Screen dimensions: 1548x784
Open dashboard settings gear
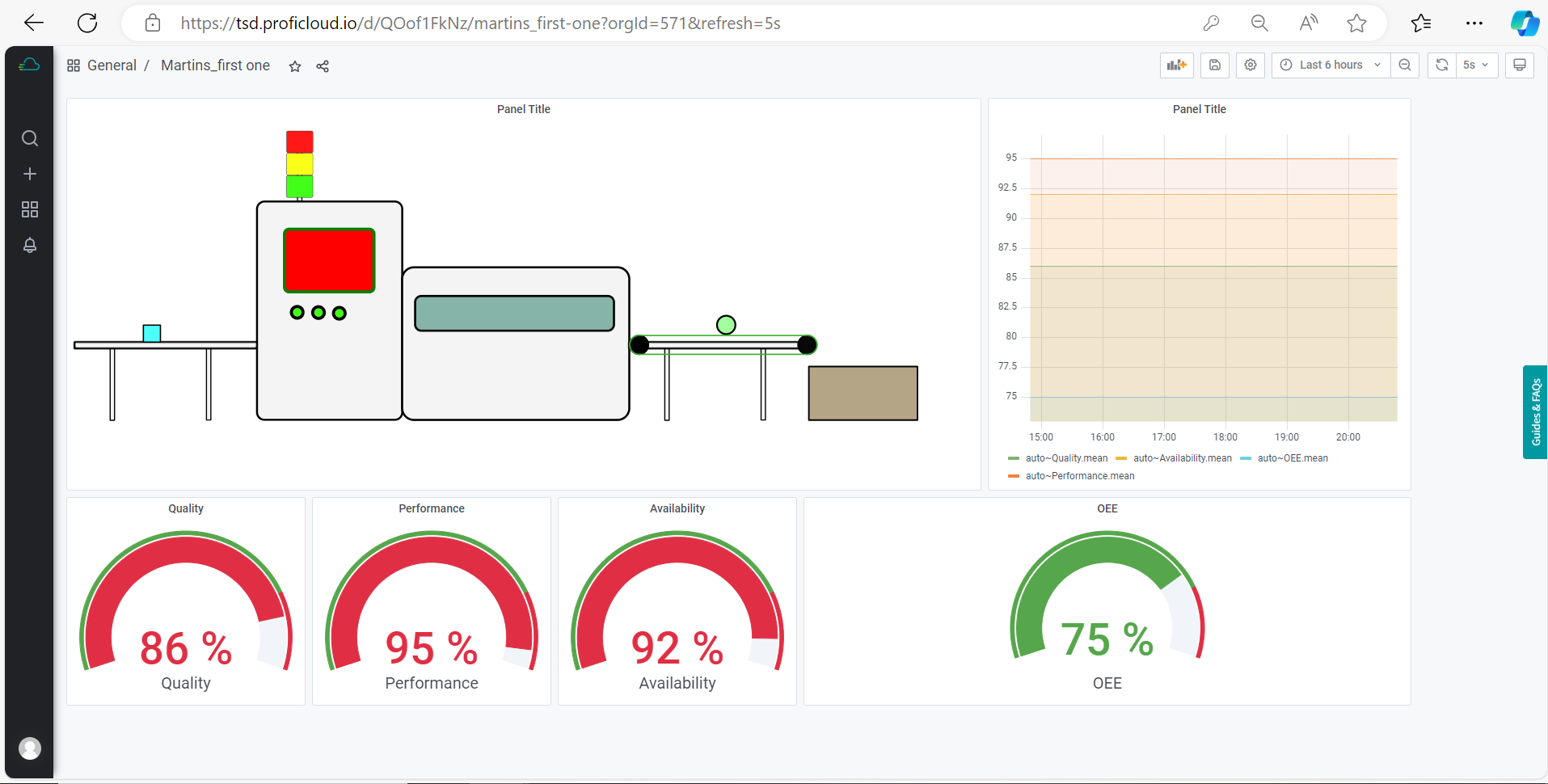pyautogui.click(x=1251, y=65)
